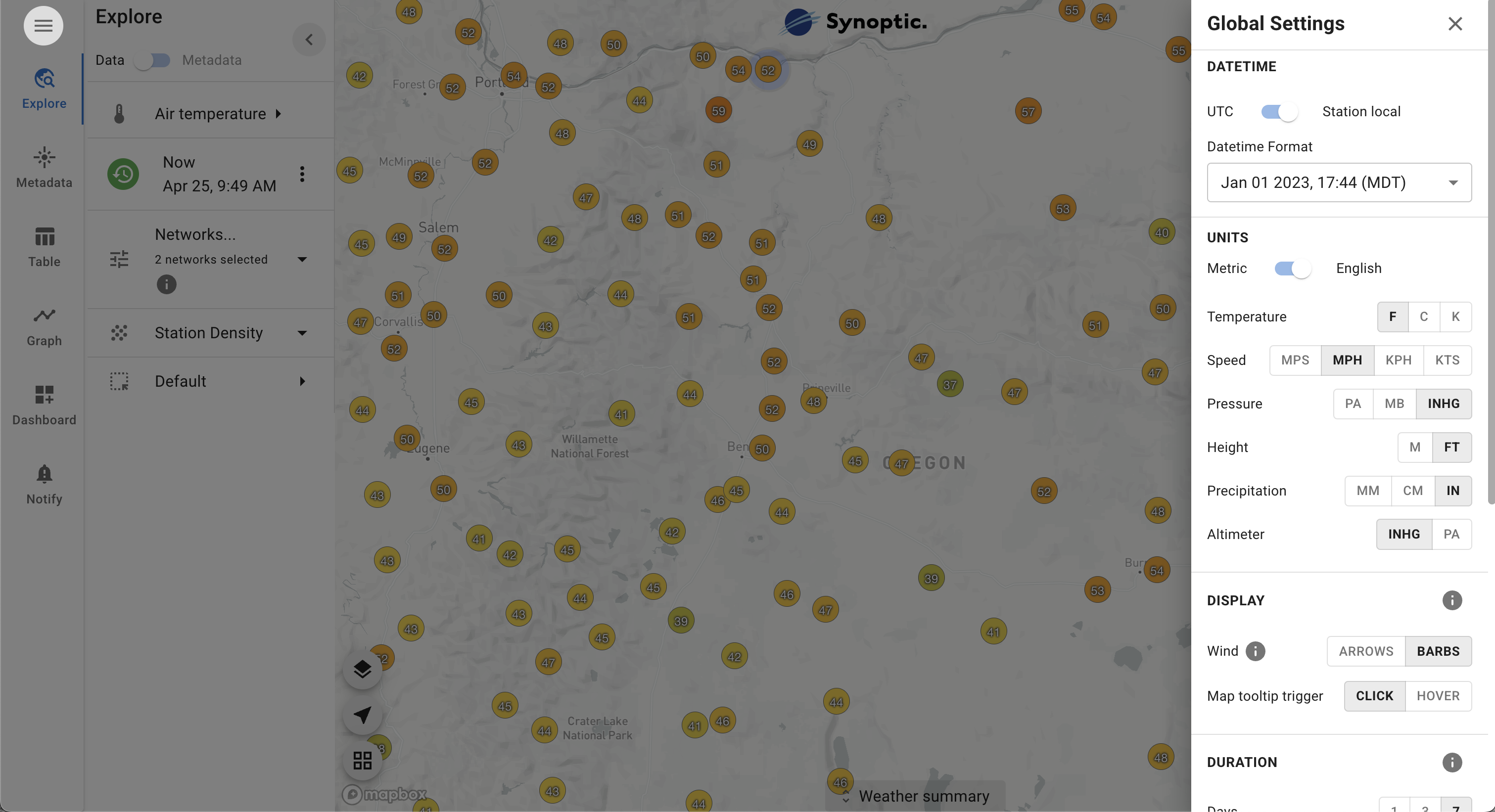Select KPH speed unit

click(x=1398, y=360)
